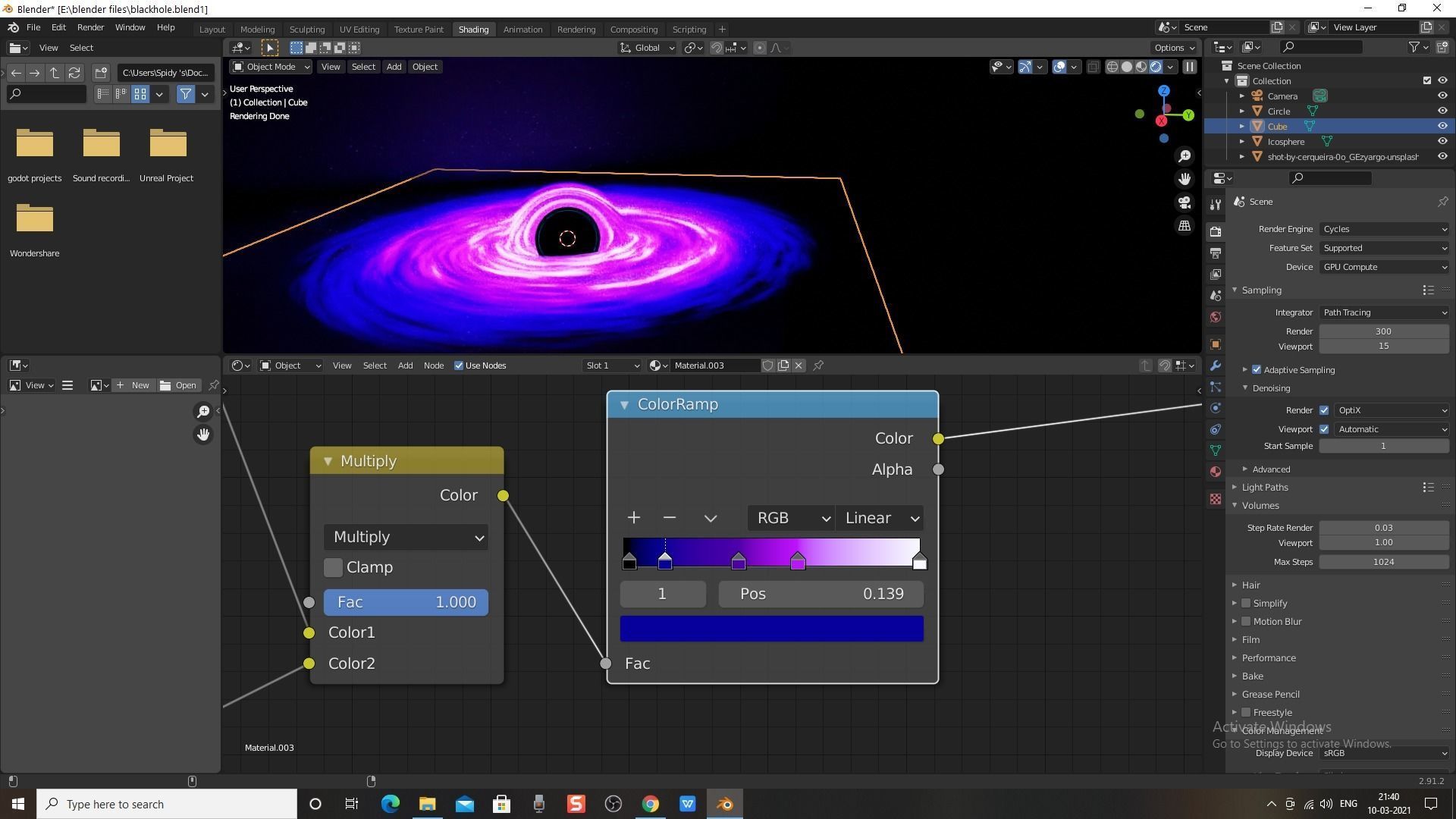
Task: Click the Open image button
Action: [178, 385]
